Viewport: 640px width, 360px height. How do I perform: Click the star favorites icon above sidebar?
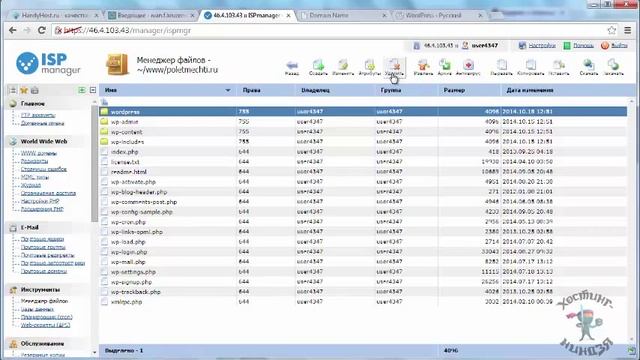point(24,90)
